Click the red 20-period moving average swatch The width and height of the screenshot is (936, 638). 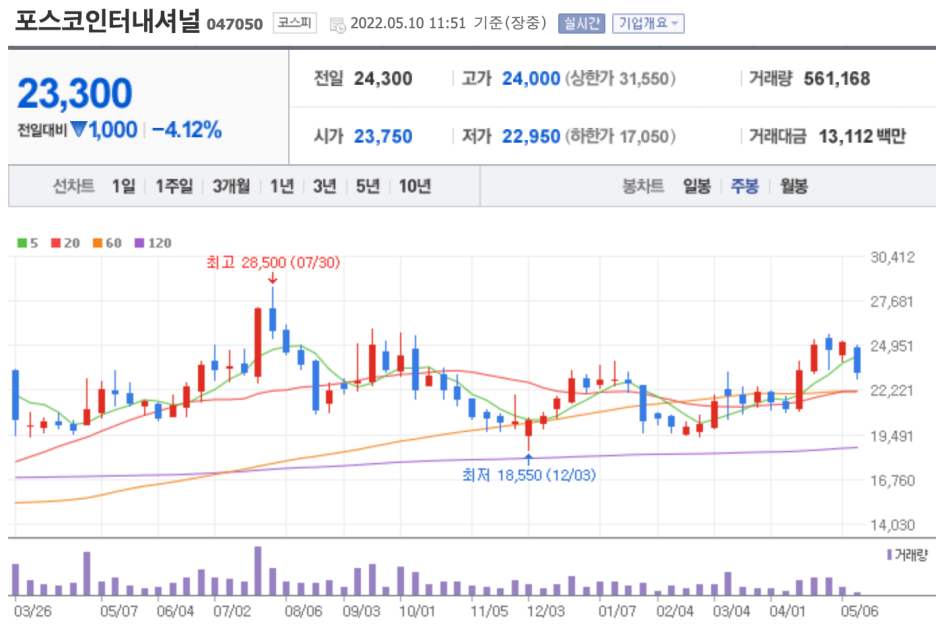pyautogui.click(x=56, y=243)
